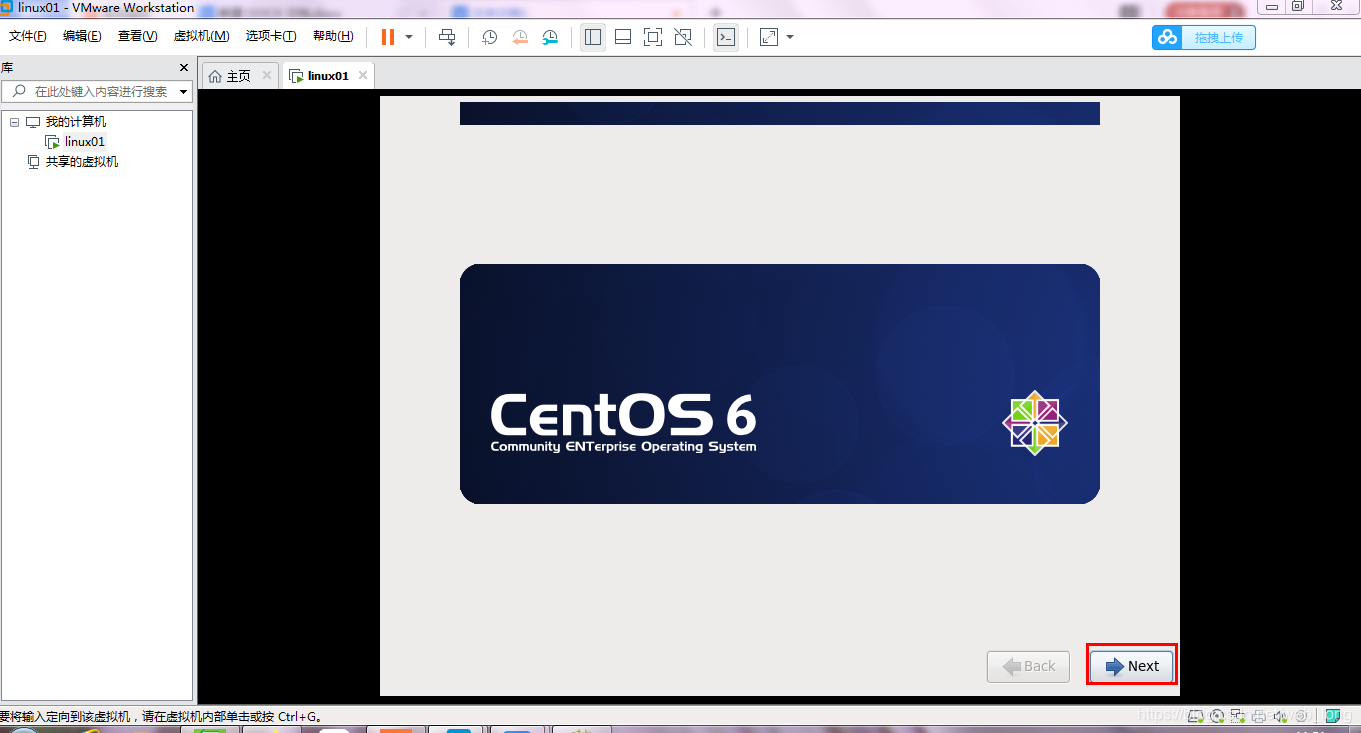Toggle the library sidebar view
The height and width of the screenshot is (733, 1361).
pyautogui.click(x=593, y=37)
